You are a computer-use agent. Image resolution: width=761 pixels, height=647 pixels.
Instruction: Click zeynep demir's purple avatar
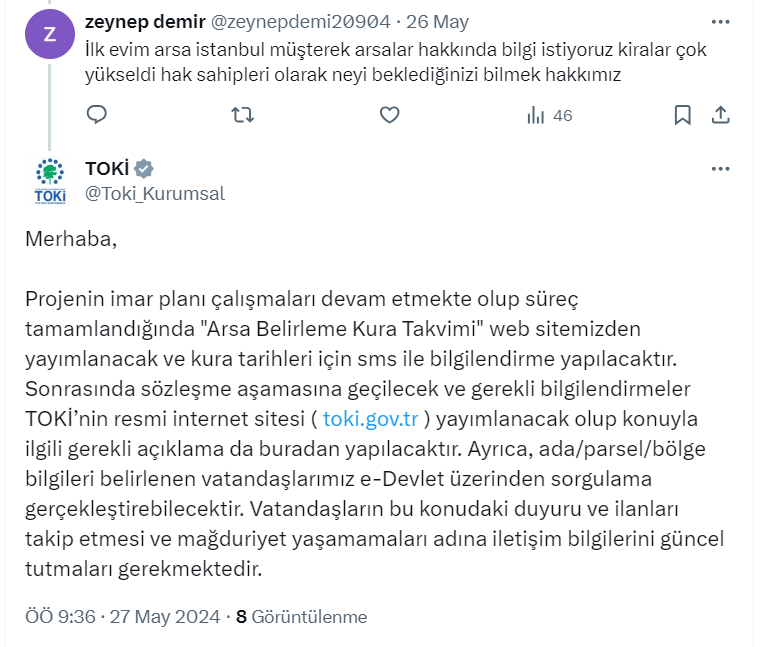[51, 31]
